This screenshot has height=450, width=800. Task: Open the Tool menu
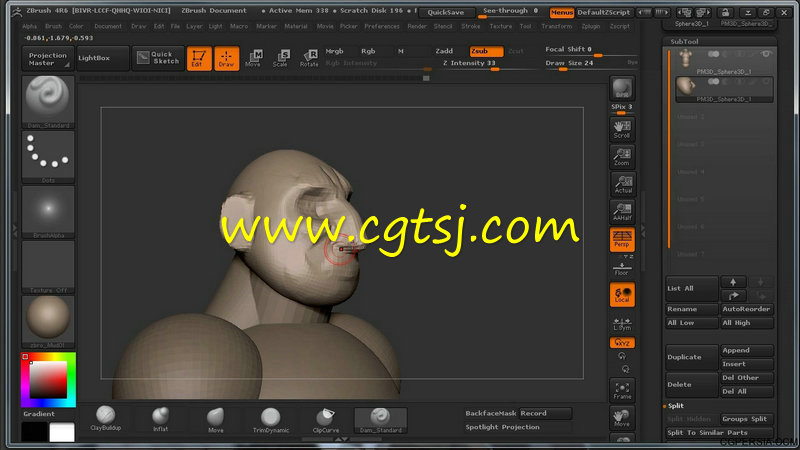tap(526, 26)
